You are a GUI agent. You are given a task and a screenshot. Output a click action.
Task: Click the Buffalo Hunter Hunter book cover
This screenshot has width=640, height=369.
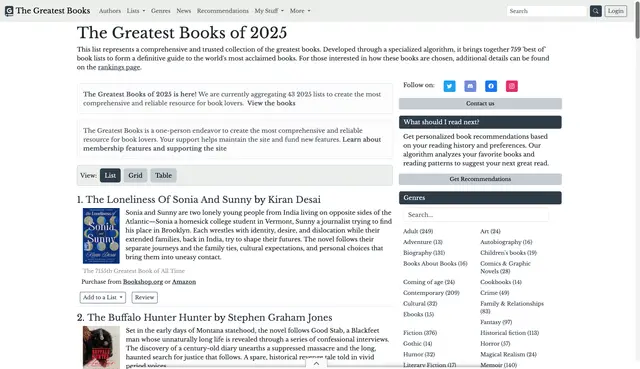point(101,347)
